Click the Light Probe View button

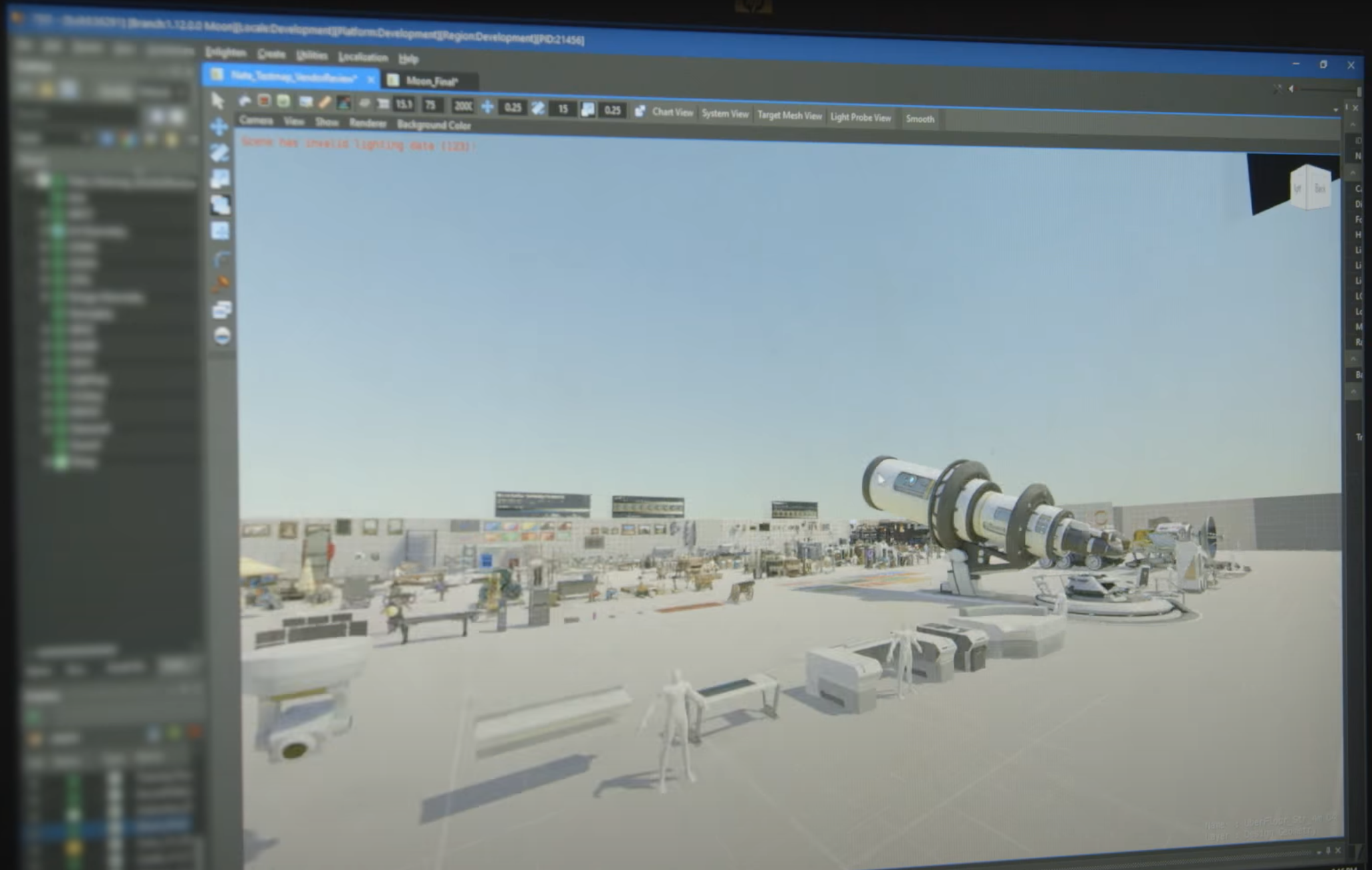coord(860,117)
